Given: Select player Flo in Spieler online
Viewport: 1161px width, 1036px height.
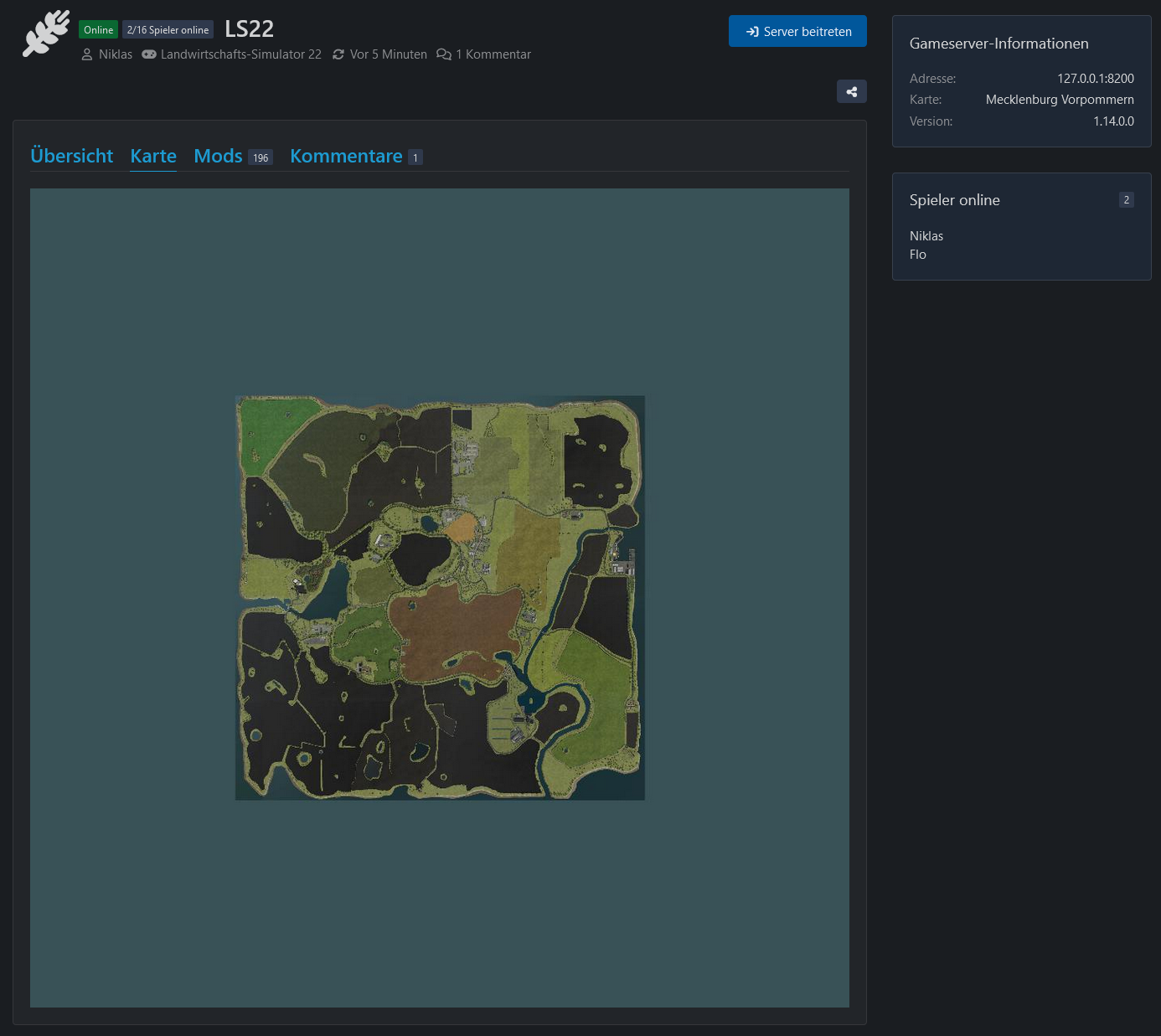Looking at the screenshot, I should (x=918, y=255).
